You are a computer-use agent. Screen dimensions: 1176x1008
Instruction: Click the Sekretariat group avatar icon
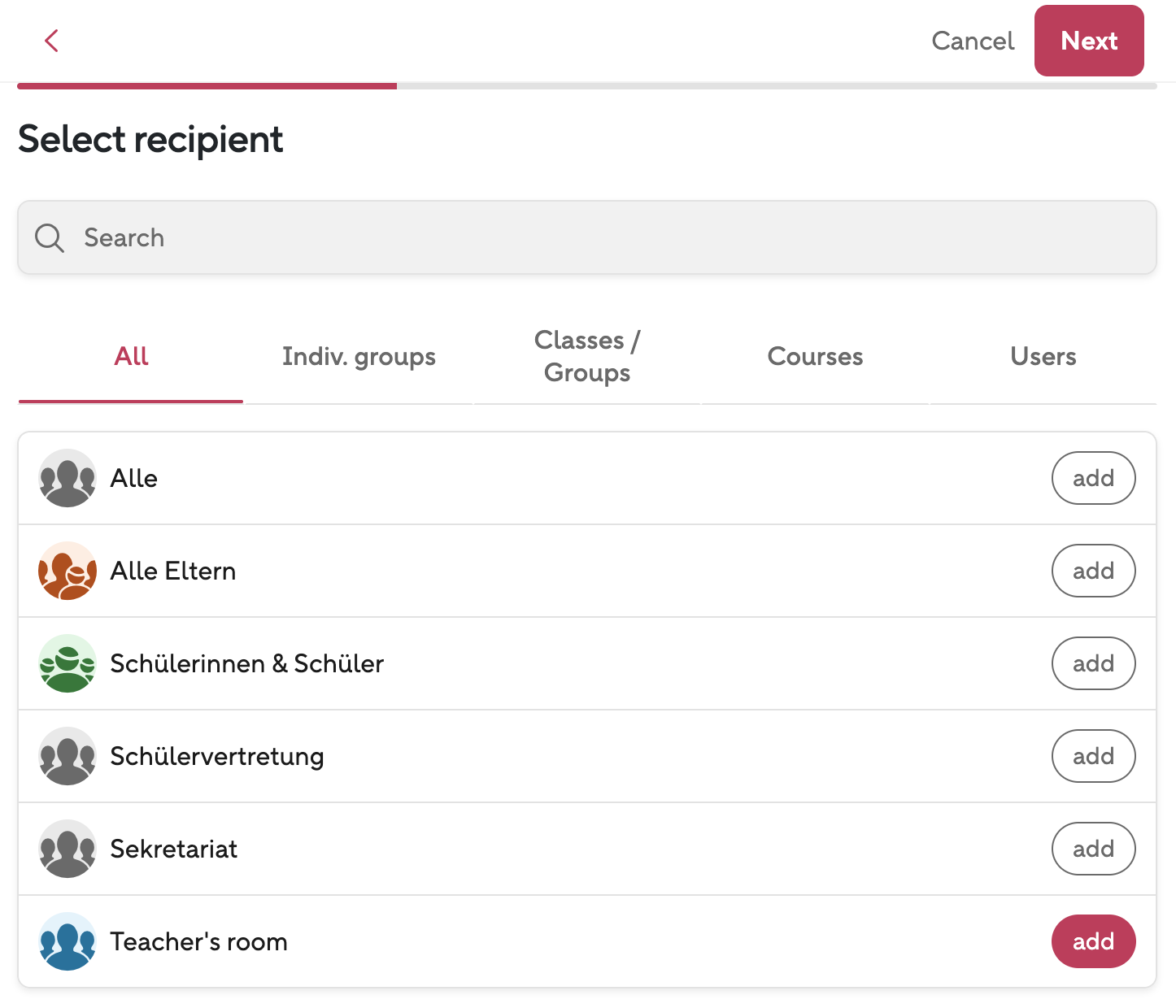[68, 849]
